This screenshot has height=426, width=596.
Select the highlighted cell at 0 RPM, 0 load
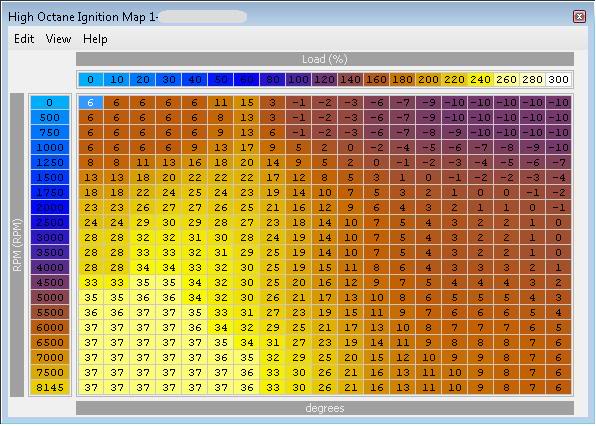tap(90, 102)
